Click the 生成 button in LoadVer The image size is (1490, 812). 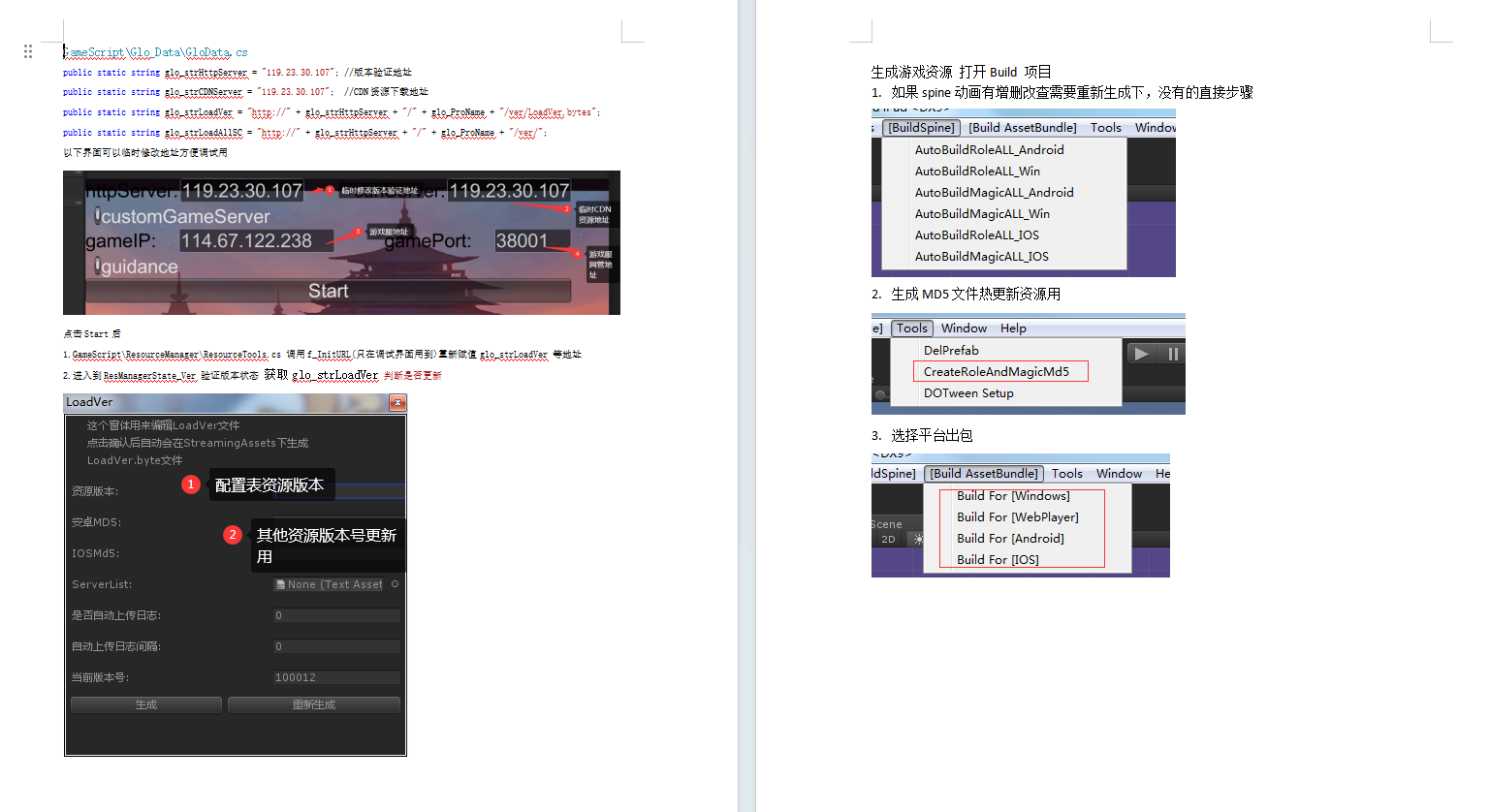tap(146, 704)
